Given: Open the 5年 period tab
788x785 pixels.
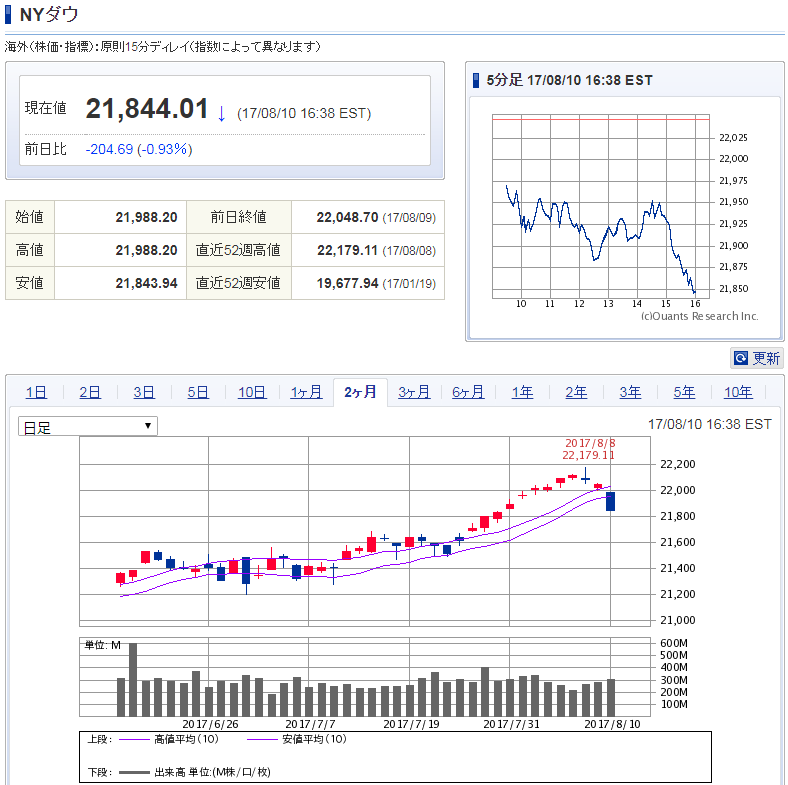Looking at the screenshot, I should pyautogui.click(x=684, y=392).
